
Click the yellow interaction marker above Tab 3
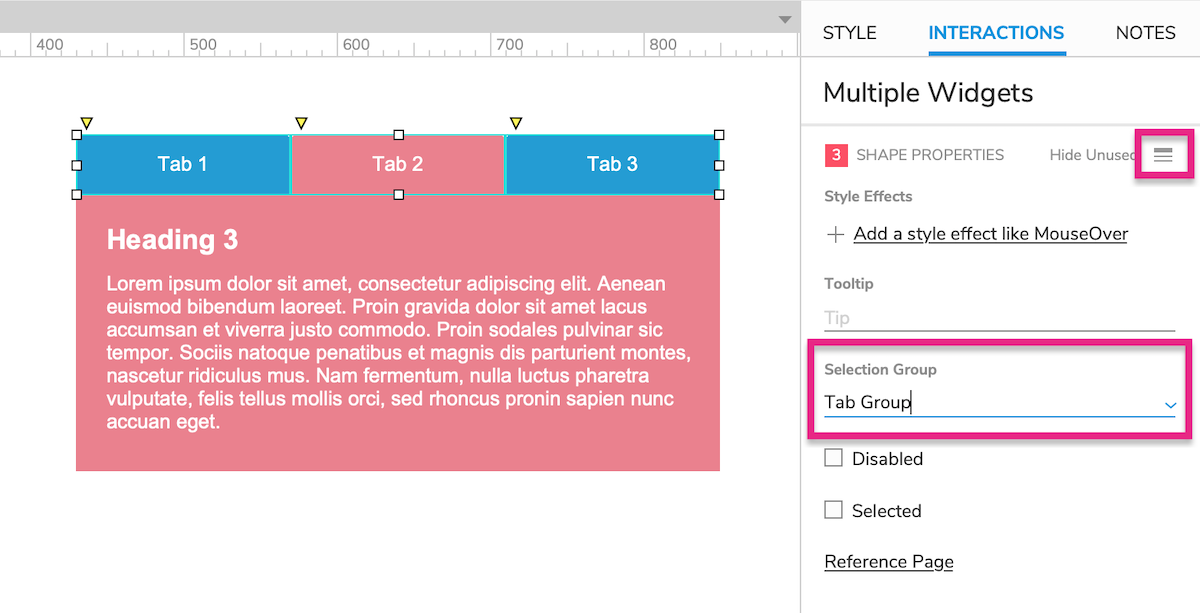(x=516, y=123)
